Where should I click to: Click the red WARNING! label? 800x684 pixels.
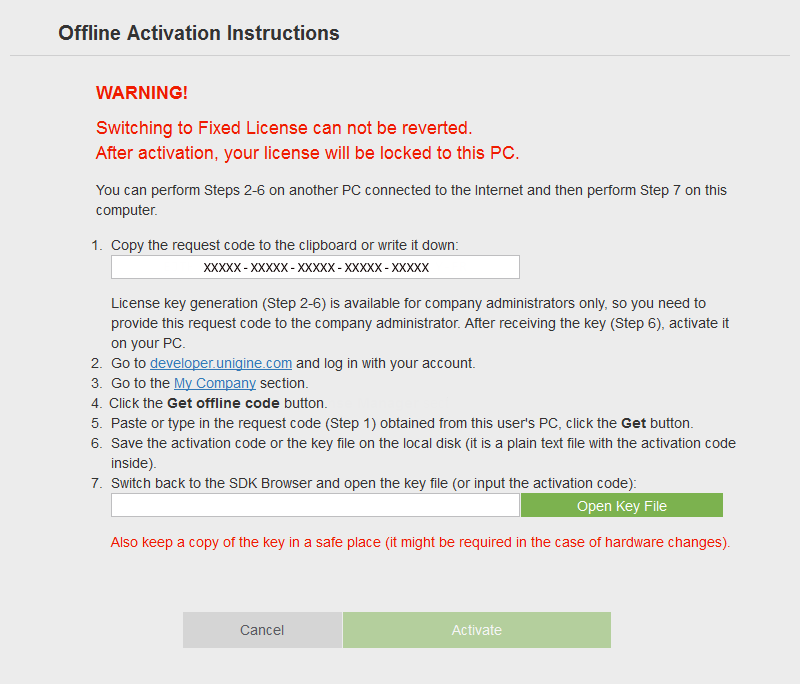pyautogui.click(x=142, y=93)
